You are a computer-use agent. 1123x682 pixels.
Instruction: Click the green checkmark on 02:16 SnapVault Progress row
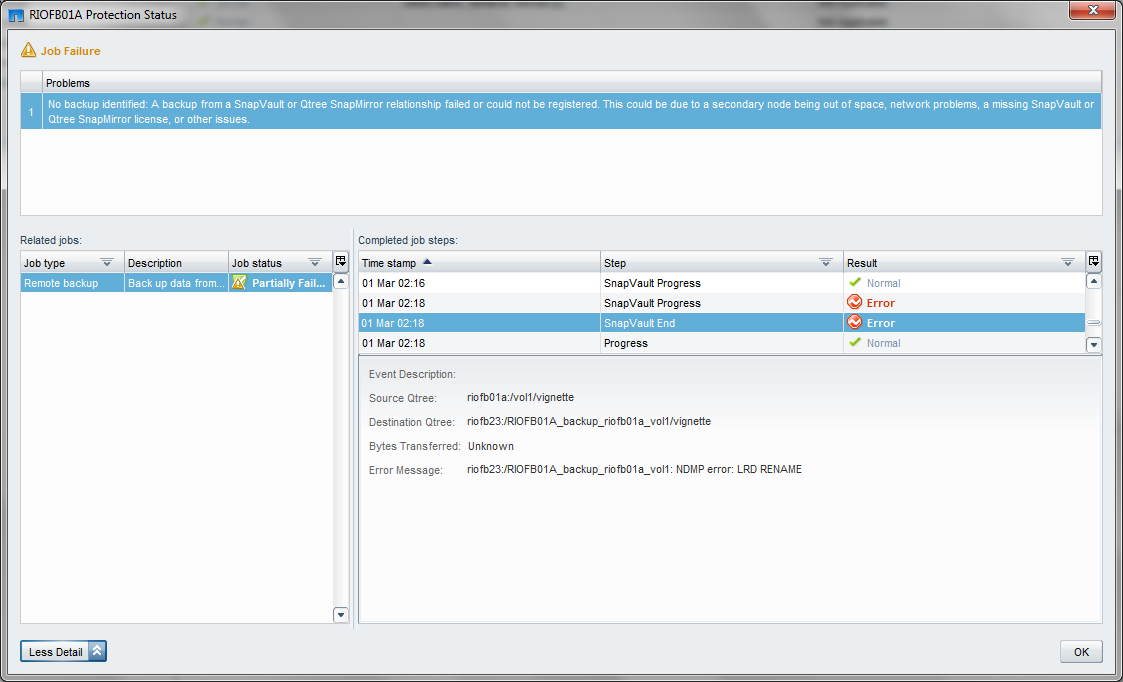point(854,282)
